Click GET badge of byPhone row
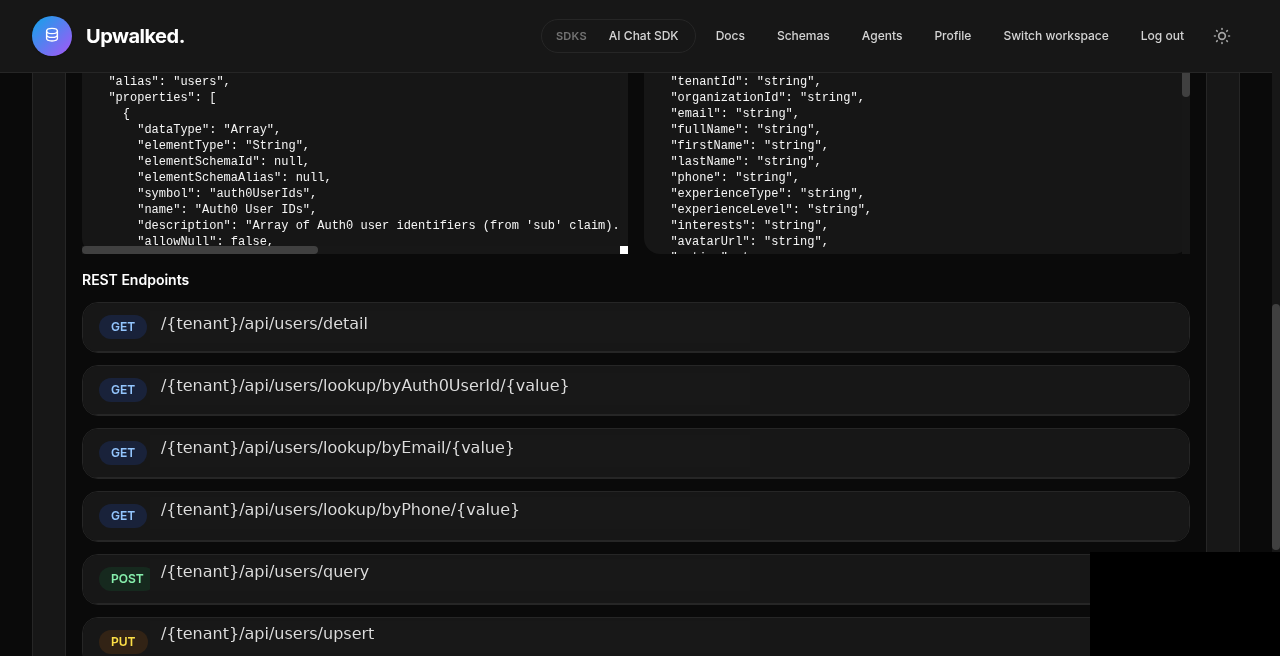Viewport: 1280px width, 656px height. (x=123, y=516)
